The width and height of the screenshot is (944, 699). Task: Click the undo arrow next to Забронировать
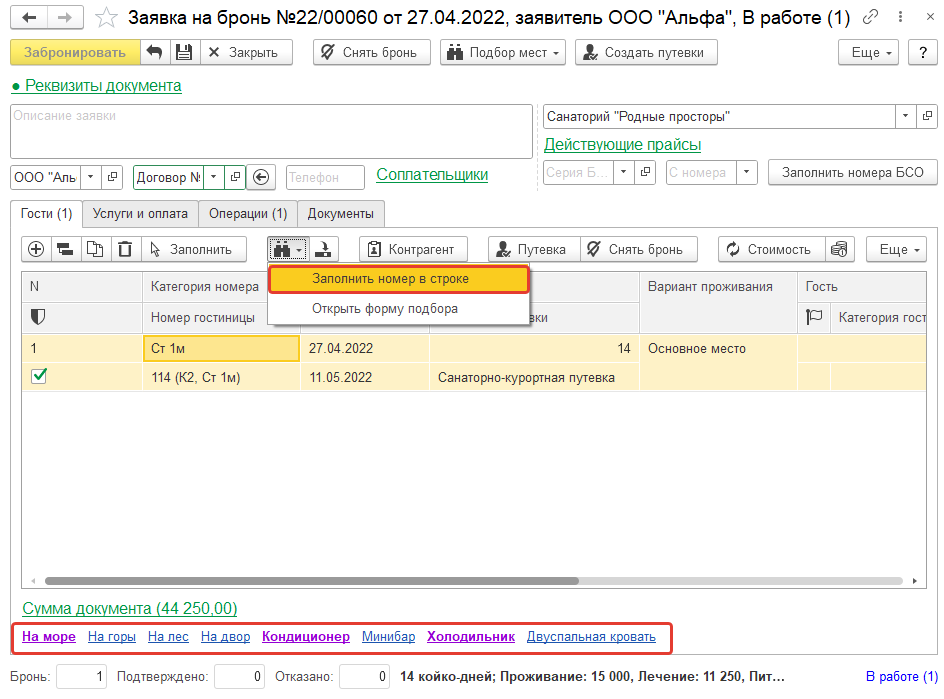click(155, 52)
